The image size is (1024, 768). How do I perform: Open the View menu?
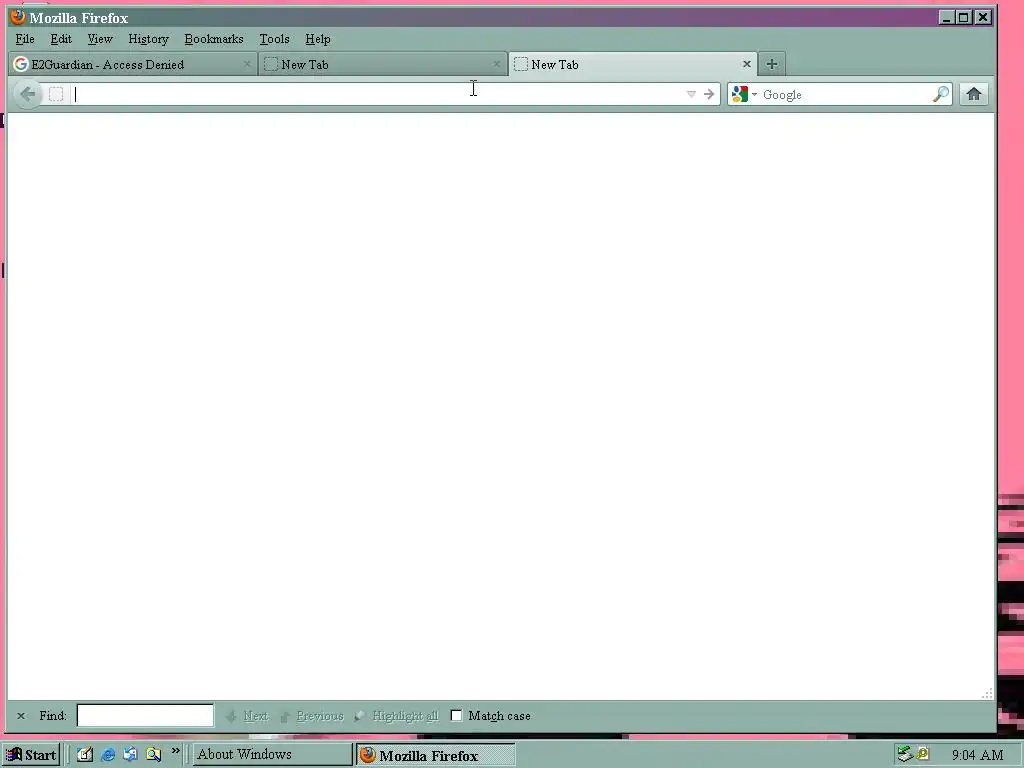pos(100,39)
